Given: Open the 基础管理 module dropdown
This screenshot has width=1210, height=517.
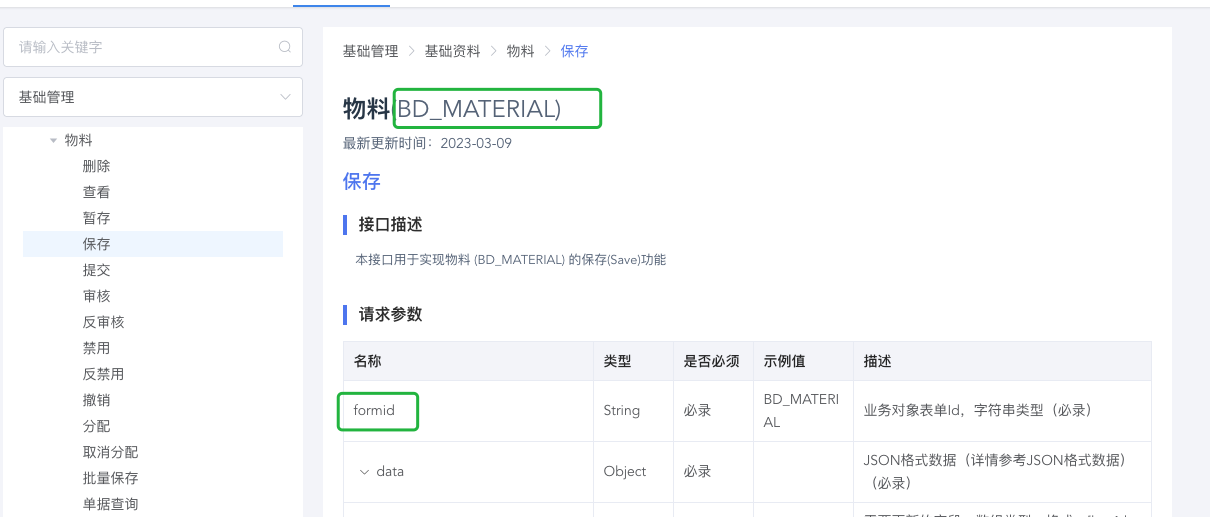Looking at the screenshot, I should point(153,97).
